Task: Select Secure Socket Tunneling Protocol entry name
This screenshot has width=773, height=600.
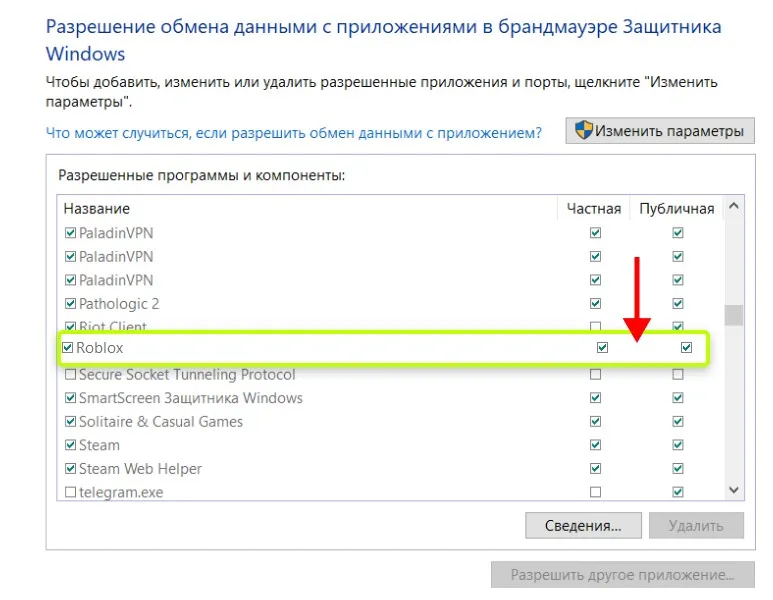Action: (187, 375)
